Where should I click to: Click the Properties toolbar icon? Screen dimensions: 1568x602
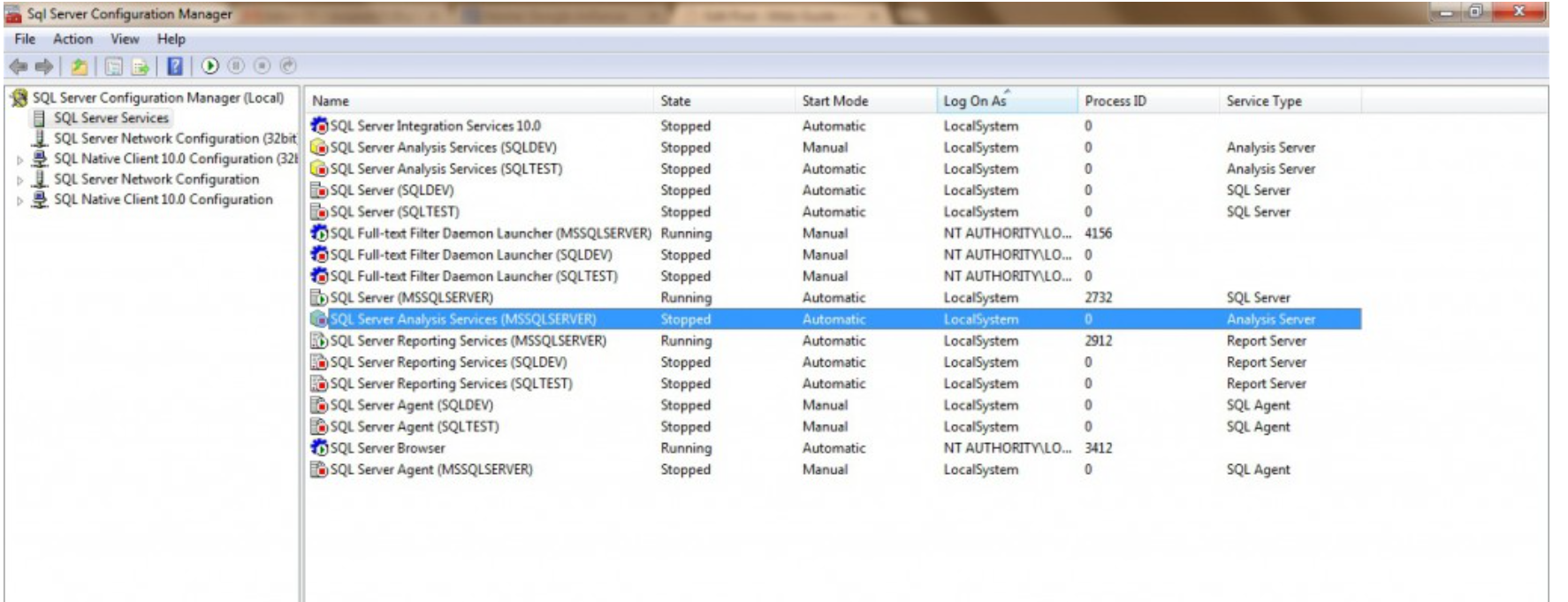pyautogui.click(x=114, y=66)
